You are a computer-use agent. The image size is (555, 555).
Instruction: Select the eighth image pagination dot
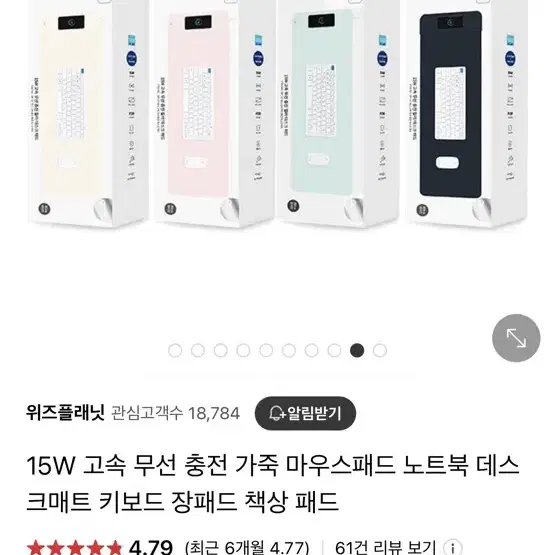334,350
